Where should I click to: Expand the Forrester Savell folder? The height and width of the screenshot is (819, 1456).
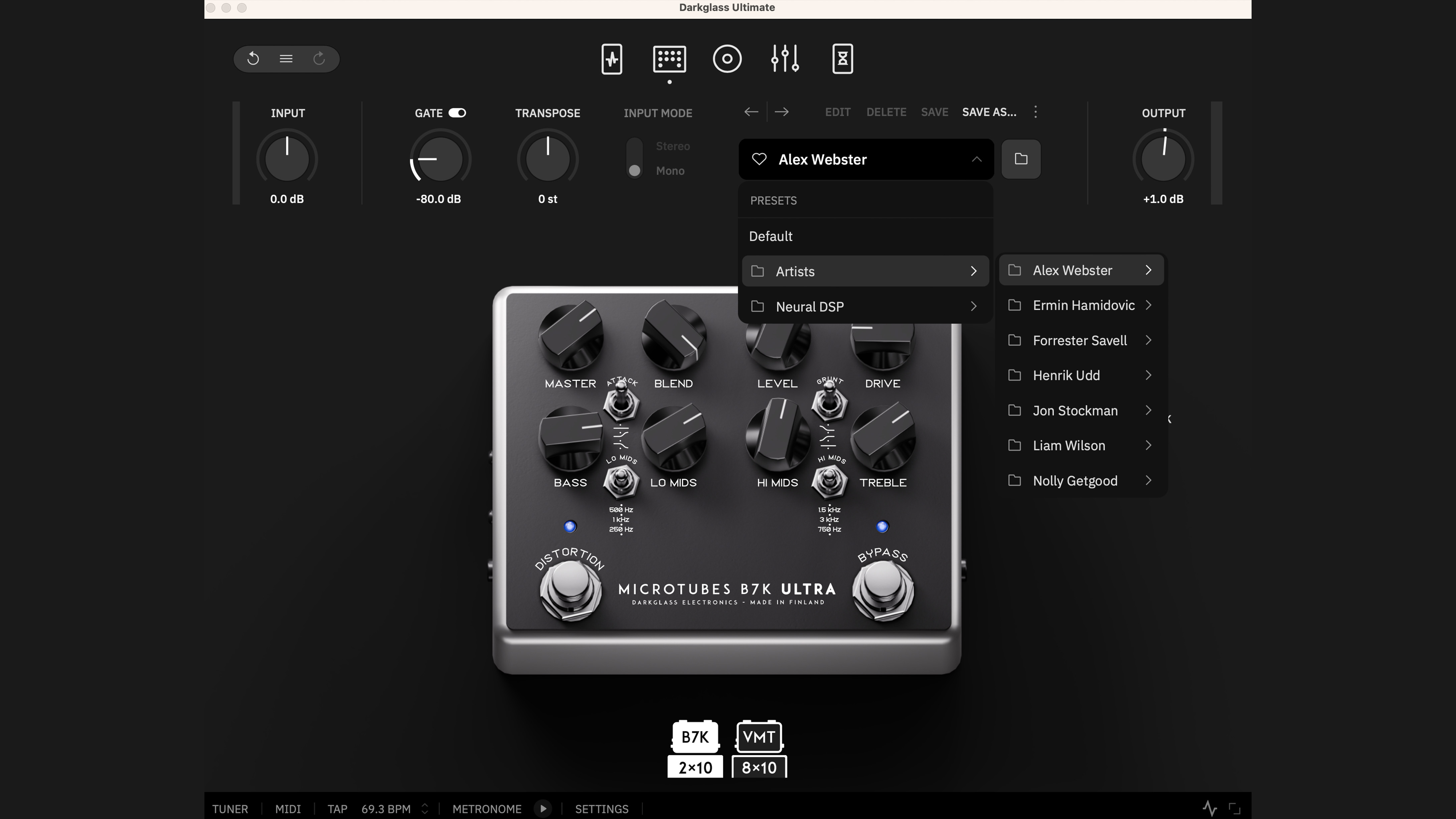click(x=1081, y=340)
